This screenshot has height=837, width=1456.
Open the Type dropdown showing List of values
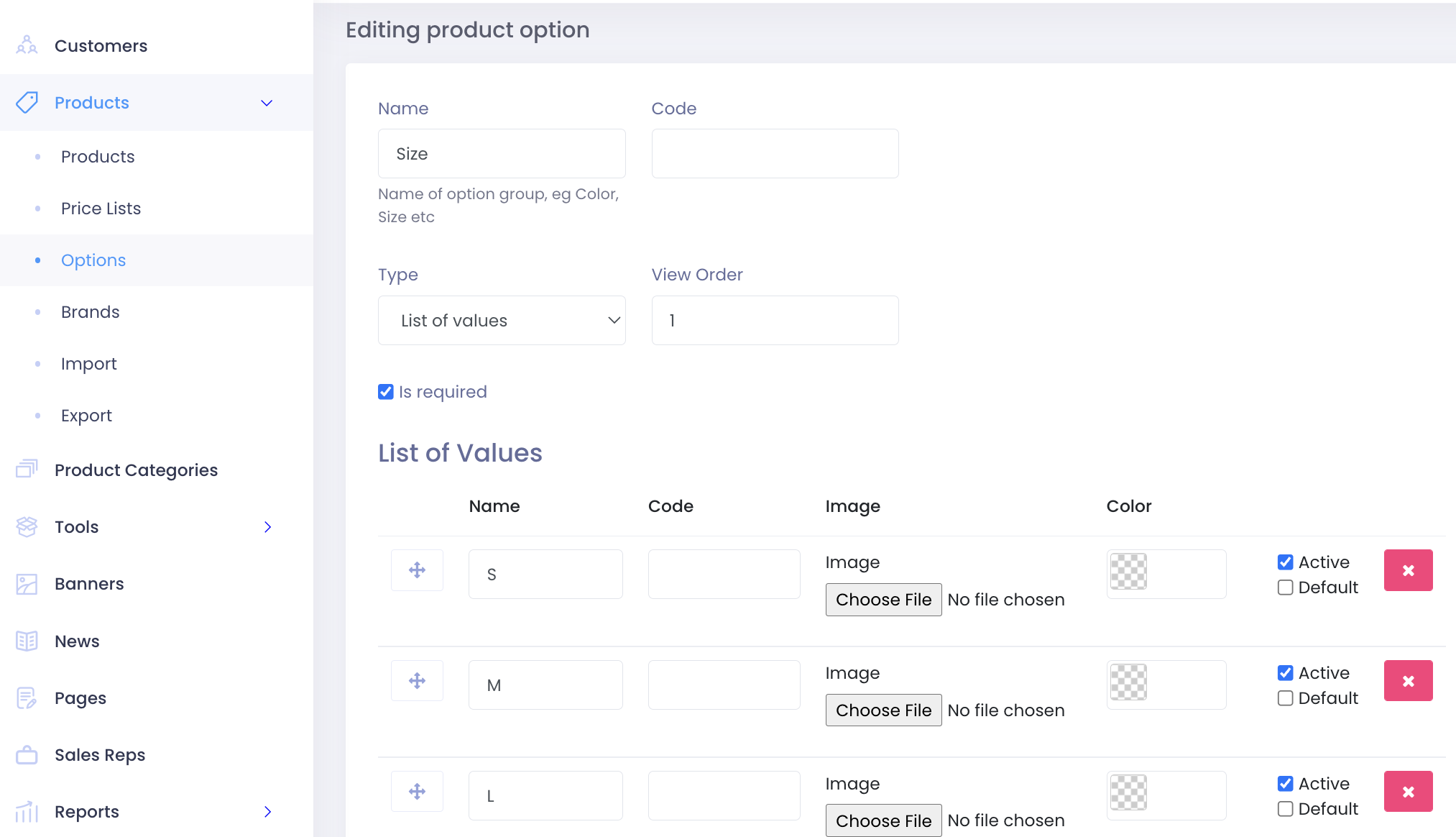502,320
